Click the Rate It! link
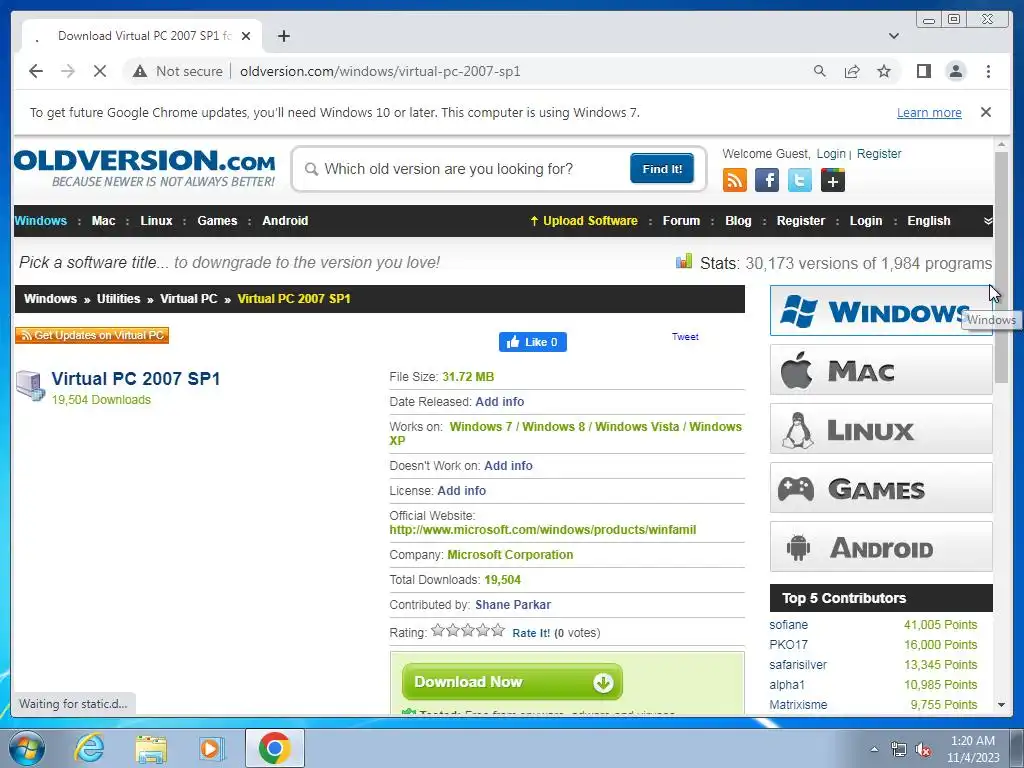1024x768 pixels. click(531, 633)
